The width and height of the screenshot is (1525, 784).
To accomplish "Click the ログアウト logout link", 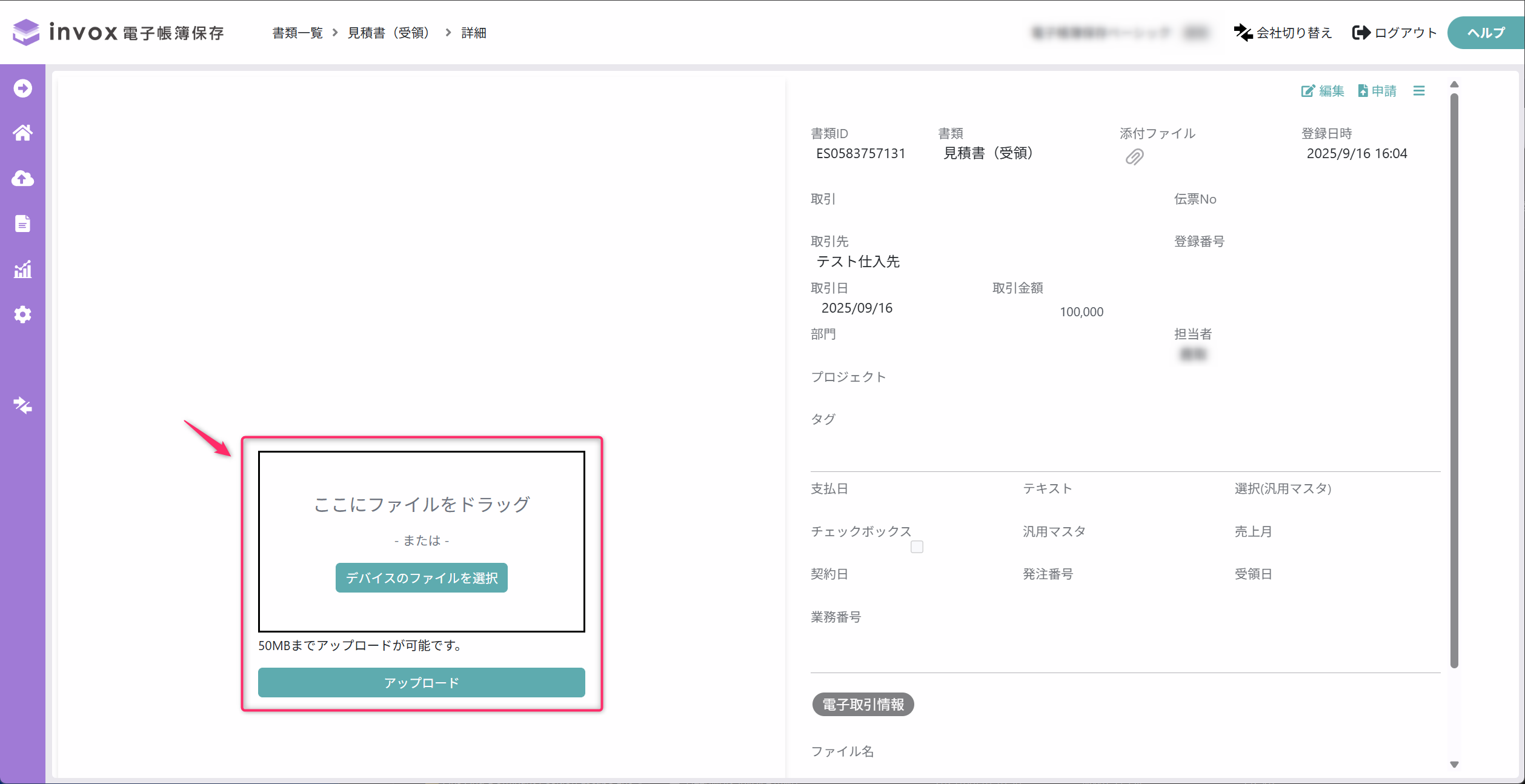I will (x=1395, y=33).
